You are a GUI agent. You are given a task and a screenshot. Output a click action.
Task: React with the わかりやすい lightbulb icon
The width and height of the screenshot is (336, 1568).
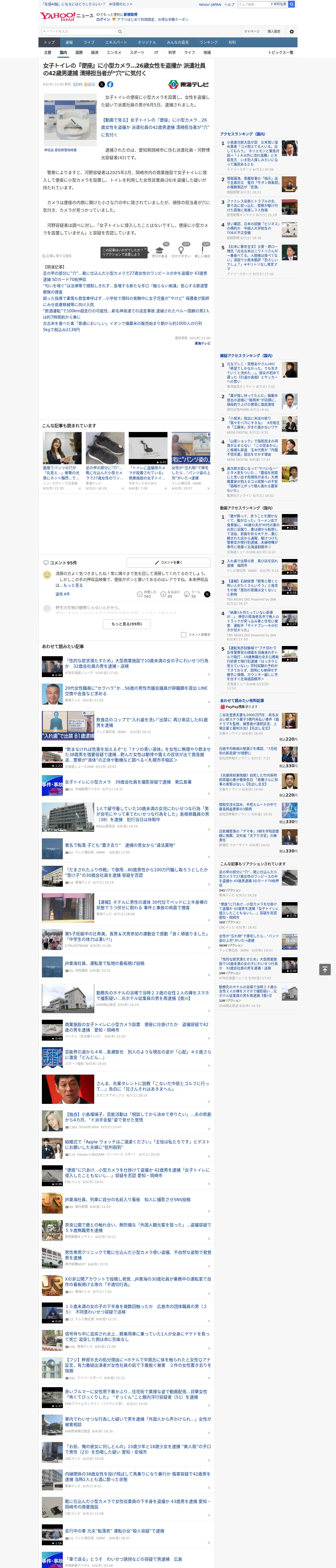click(x=181, y=250)
